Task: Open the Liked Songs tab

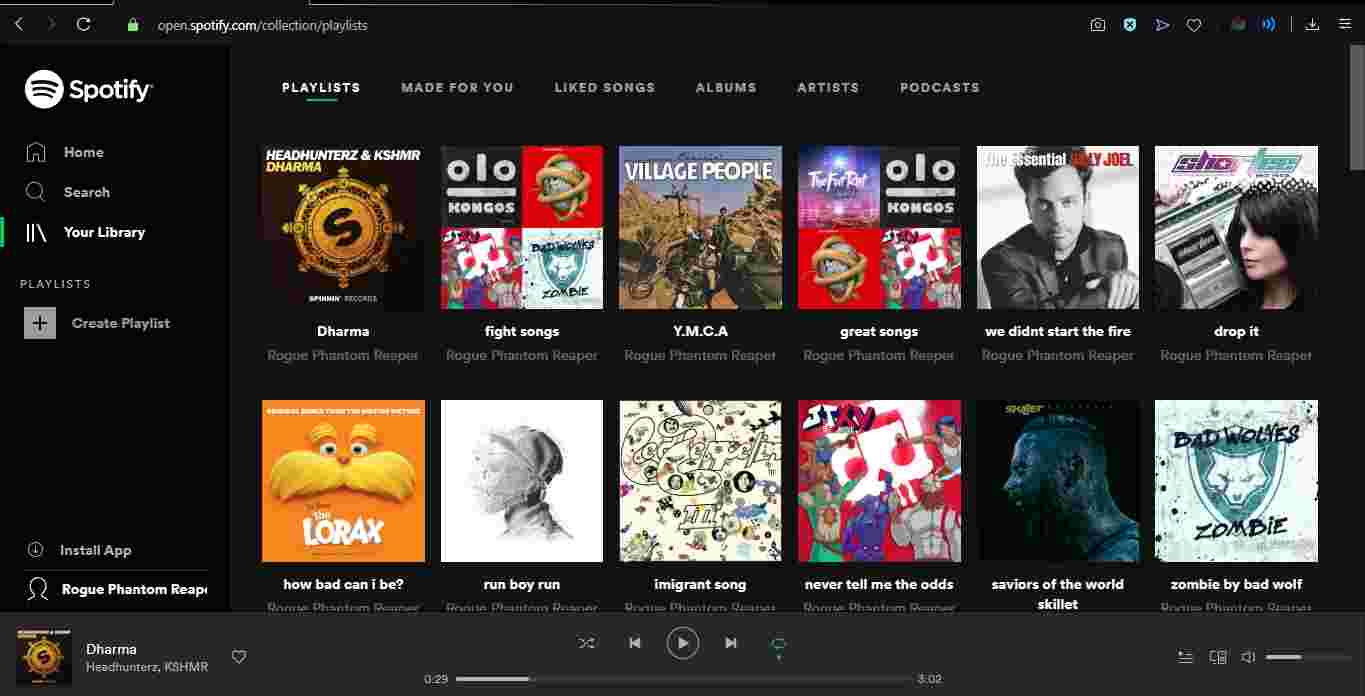Action: 605,88
